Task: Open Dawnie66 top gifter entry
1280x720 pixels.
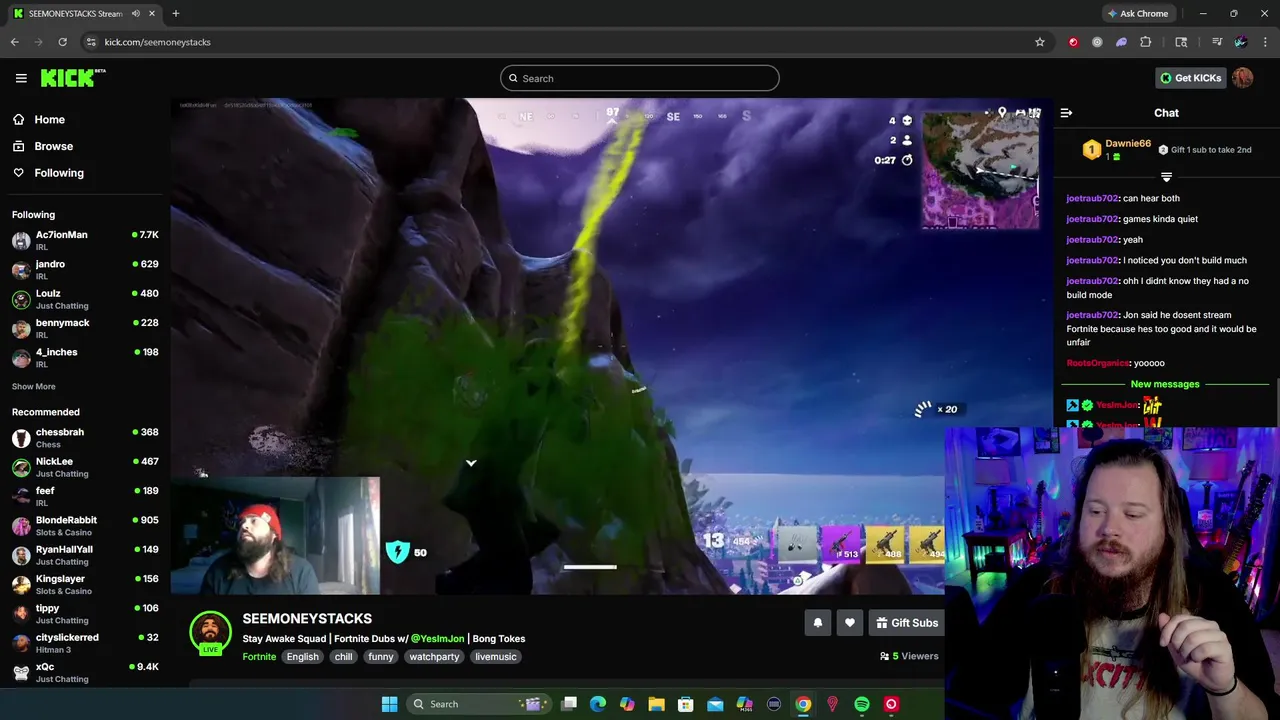Action: click(1116, 150)
